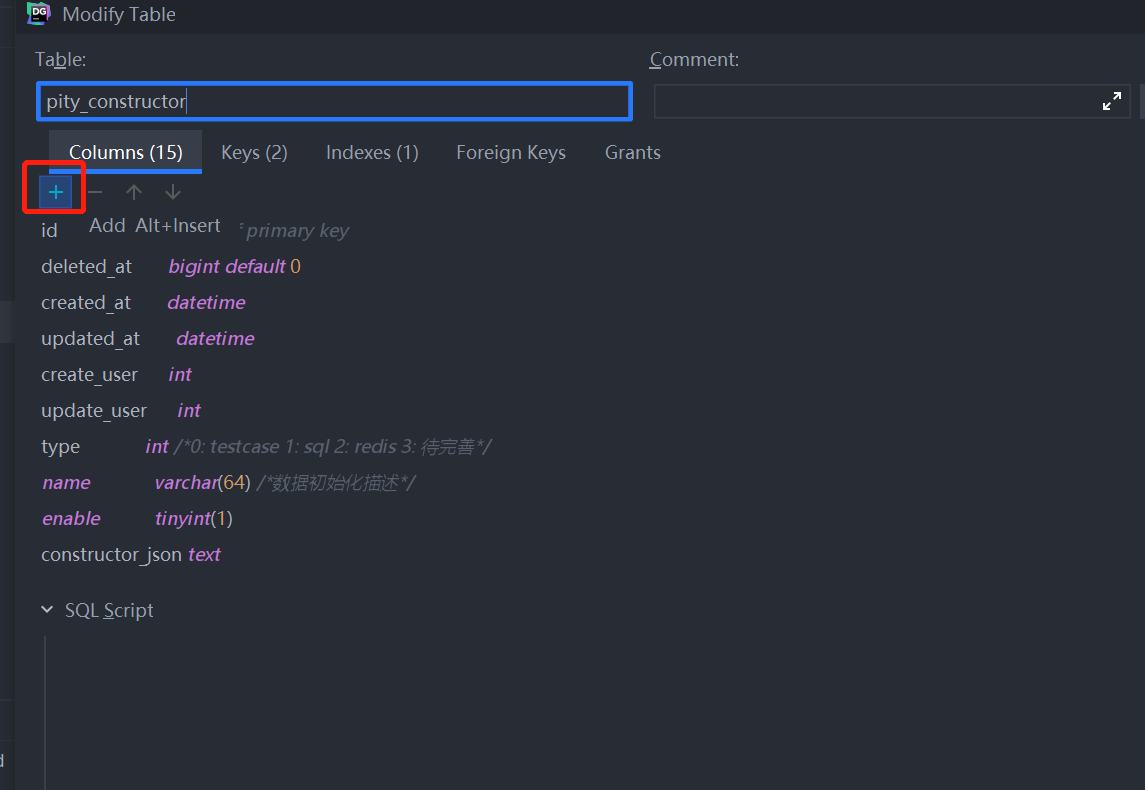Open the Grants tab
Image resolution: width=1145 pixels, height=790 pixels.
[632, 153]
